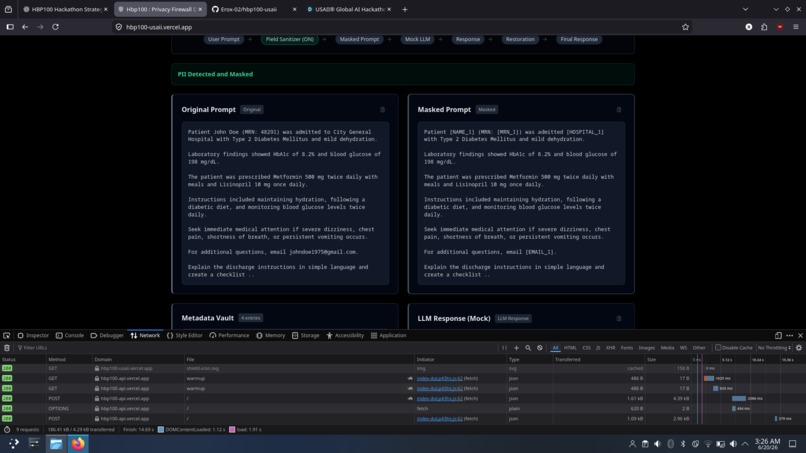Open Firefox View icon at tab strip start
The width and height of the screenshot is (806, 453).
[x=8, y=9]
